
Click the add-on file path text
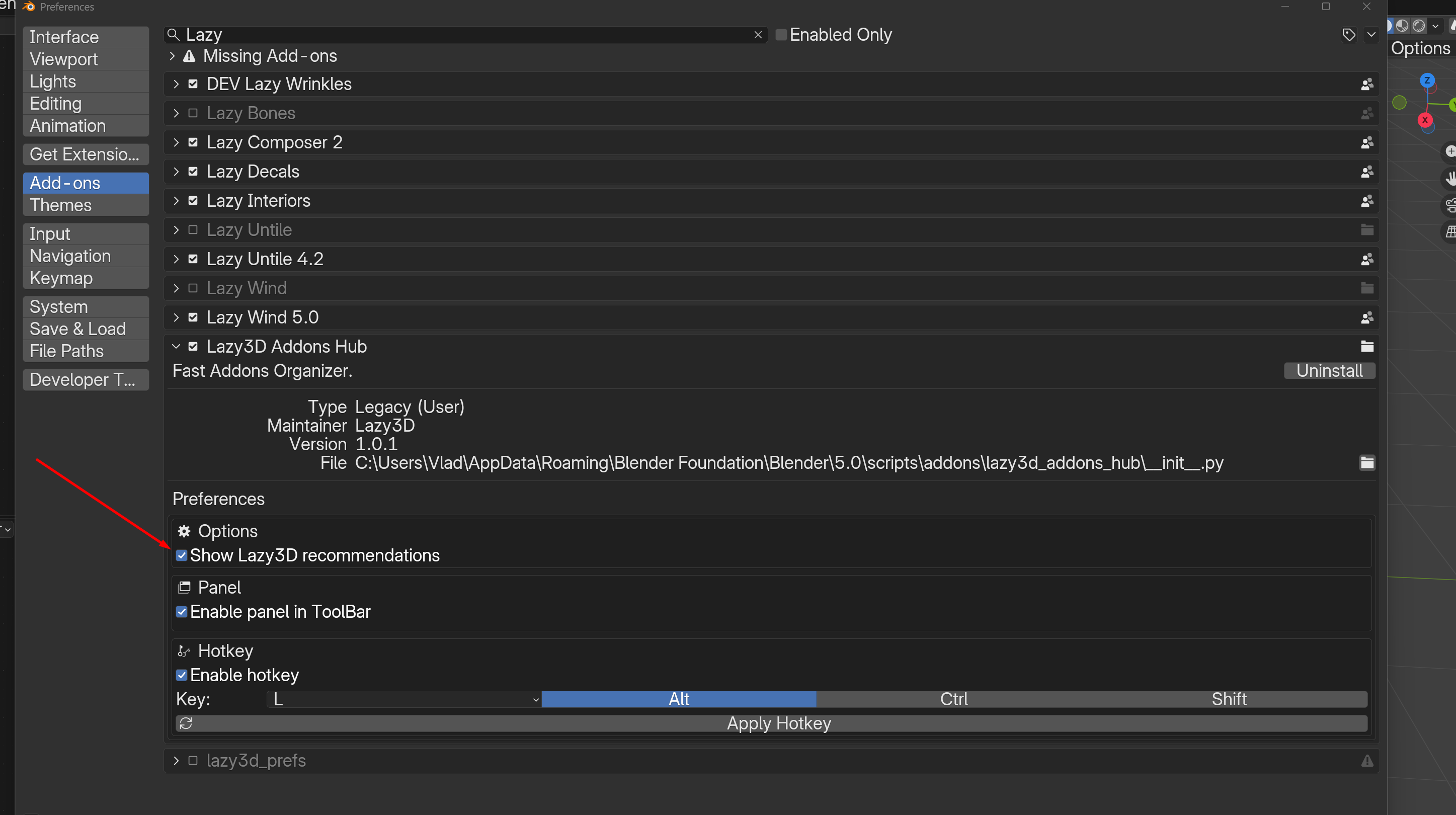(789, 463)
